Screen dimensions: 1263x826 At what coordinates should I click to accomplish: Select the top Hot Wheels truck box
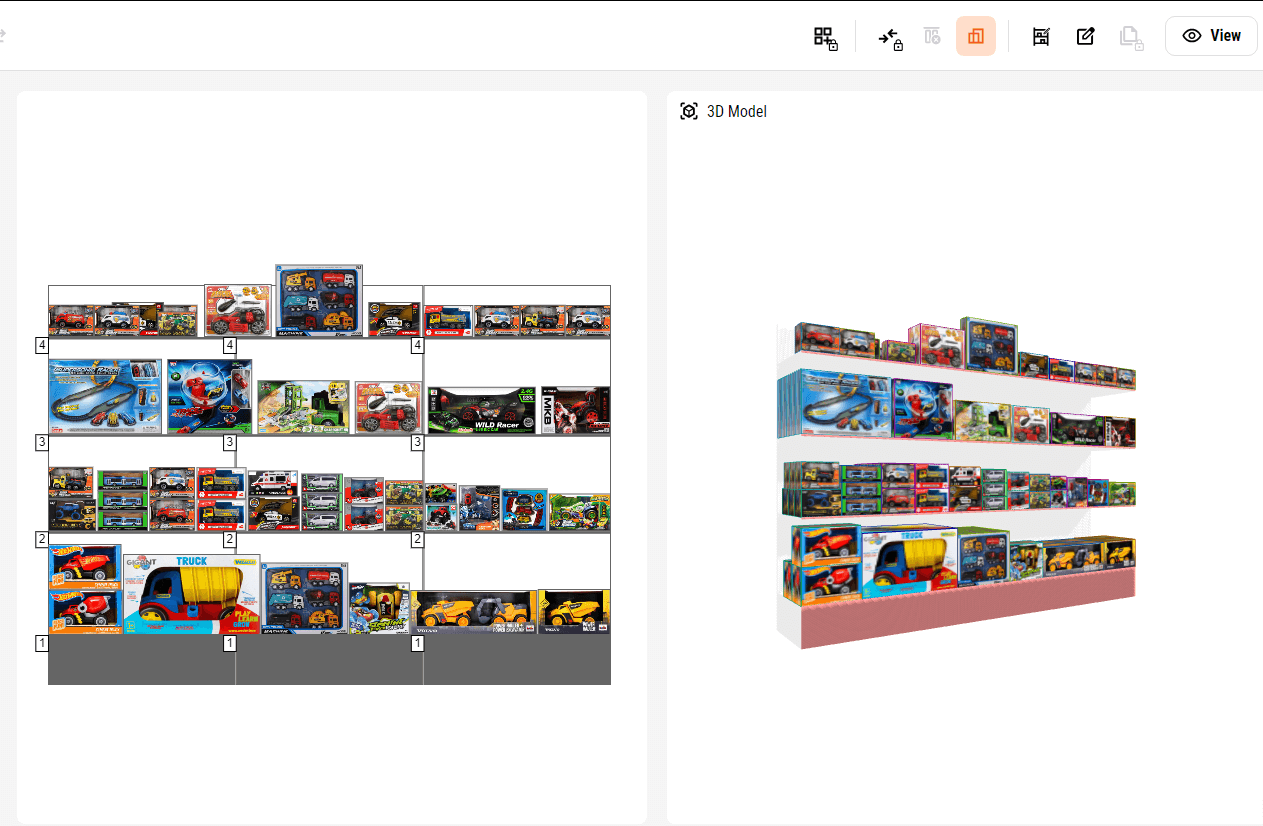pyautogui.click(x=85, y=567)
